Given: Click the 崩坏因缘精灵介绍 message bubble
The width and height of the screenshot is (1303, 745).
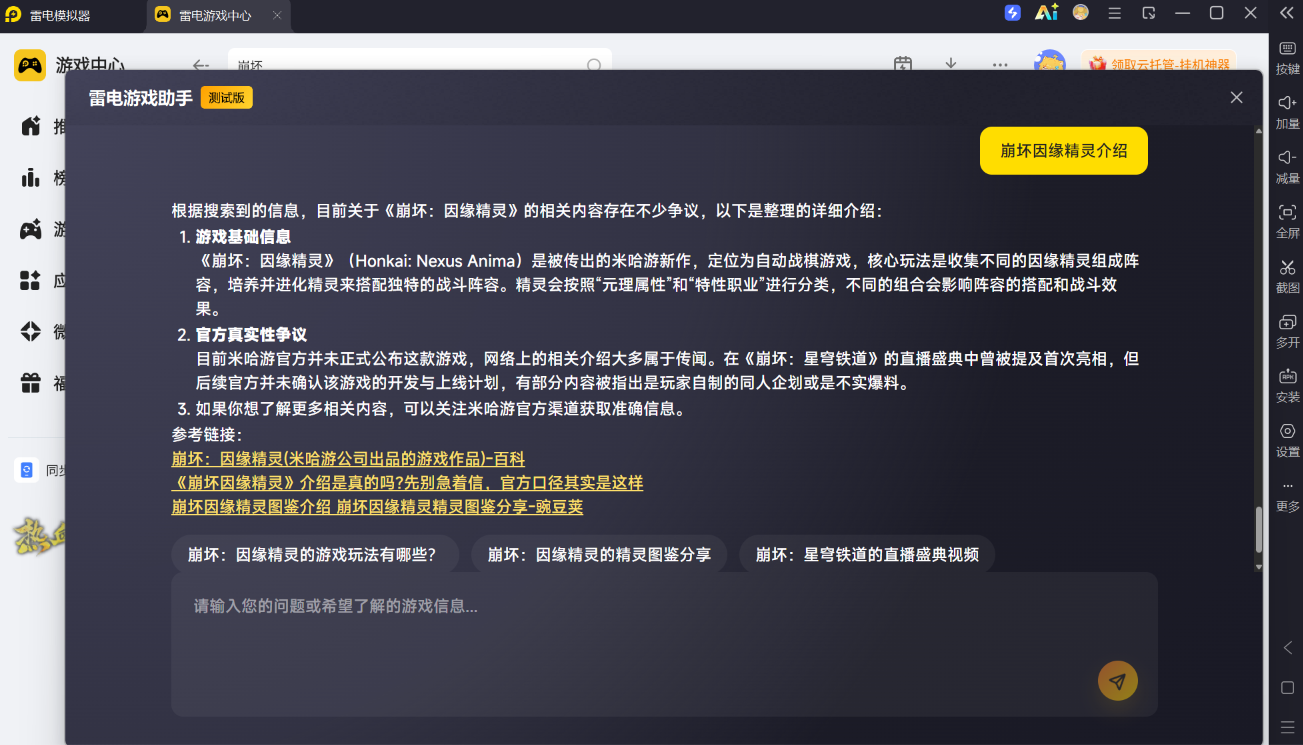Looking at the screenshot, I should [1064, 151].
